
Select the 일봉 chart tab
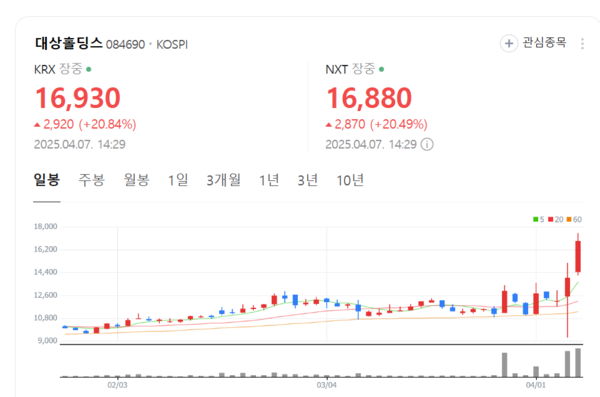[47, 180]
